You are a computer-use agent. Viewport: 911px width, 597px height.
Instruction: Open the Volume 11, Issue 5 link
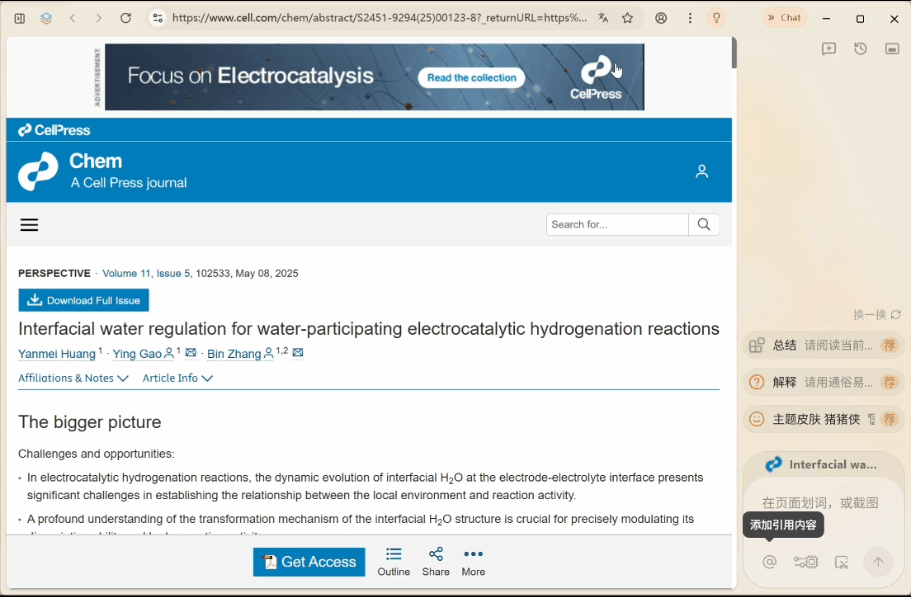(146, 274)
